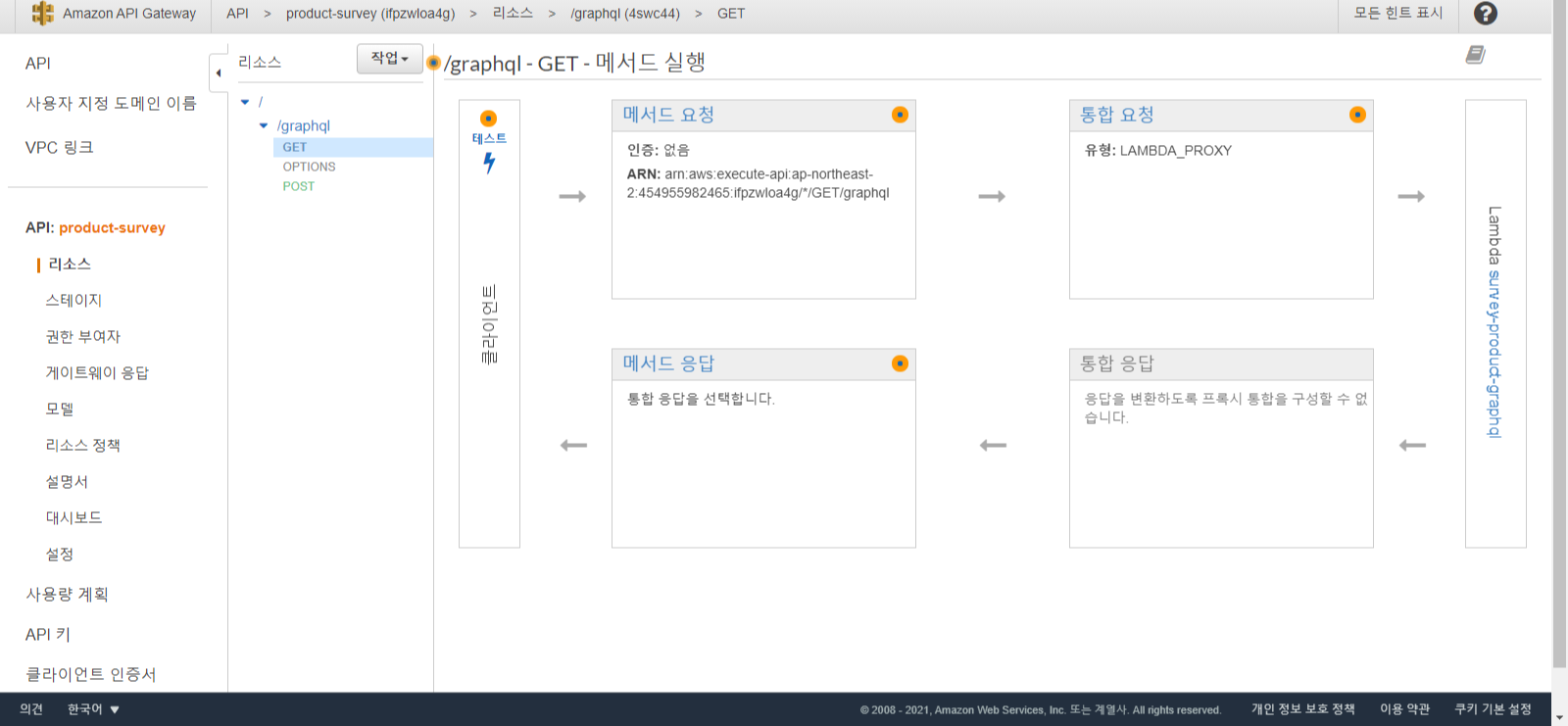Open the 메서드 응답 settings link
This screenshot has height=726, width=1568.
coord(668,363)
